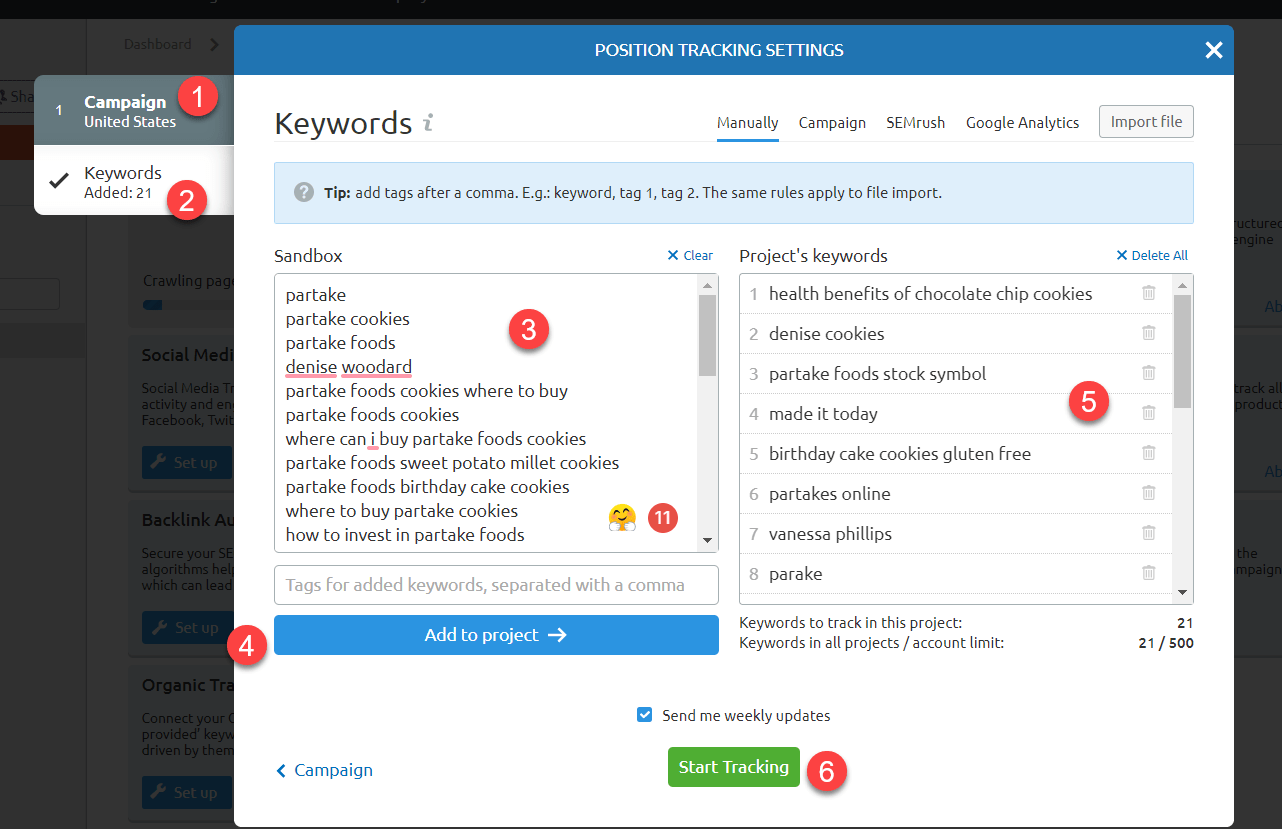
Task: Toggle 'Send me weekly updates' checkbox
Action: click(645, 715)
